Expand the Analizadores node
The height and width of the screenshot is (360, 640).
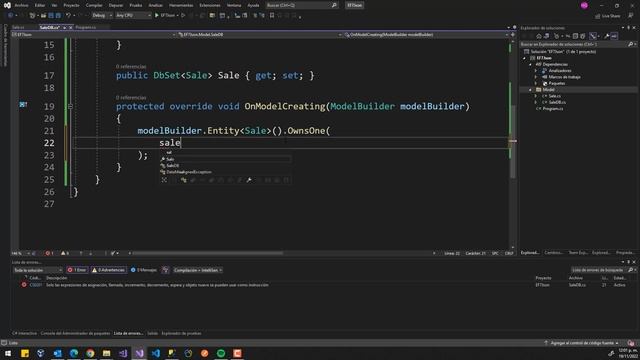[x=536, y=71]
